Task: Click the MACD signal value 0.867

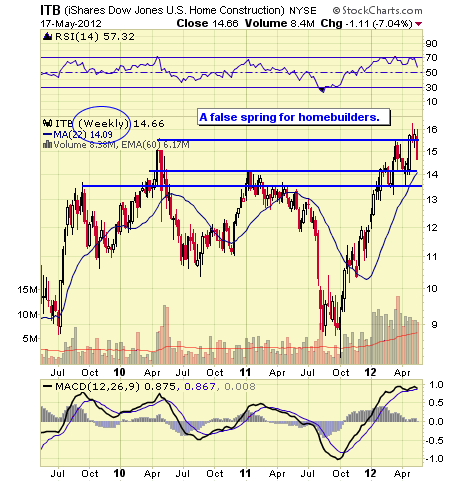Action: [199, 387]
